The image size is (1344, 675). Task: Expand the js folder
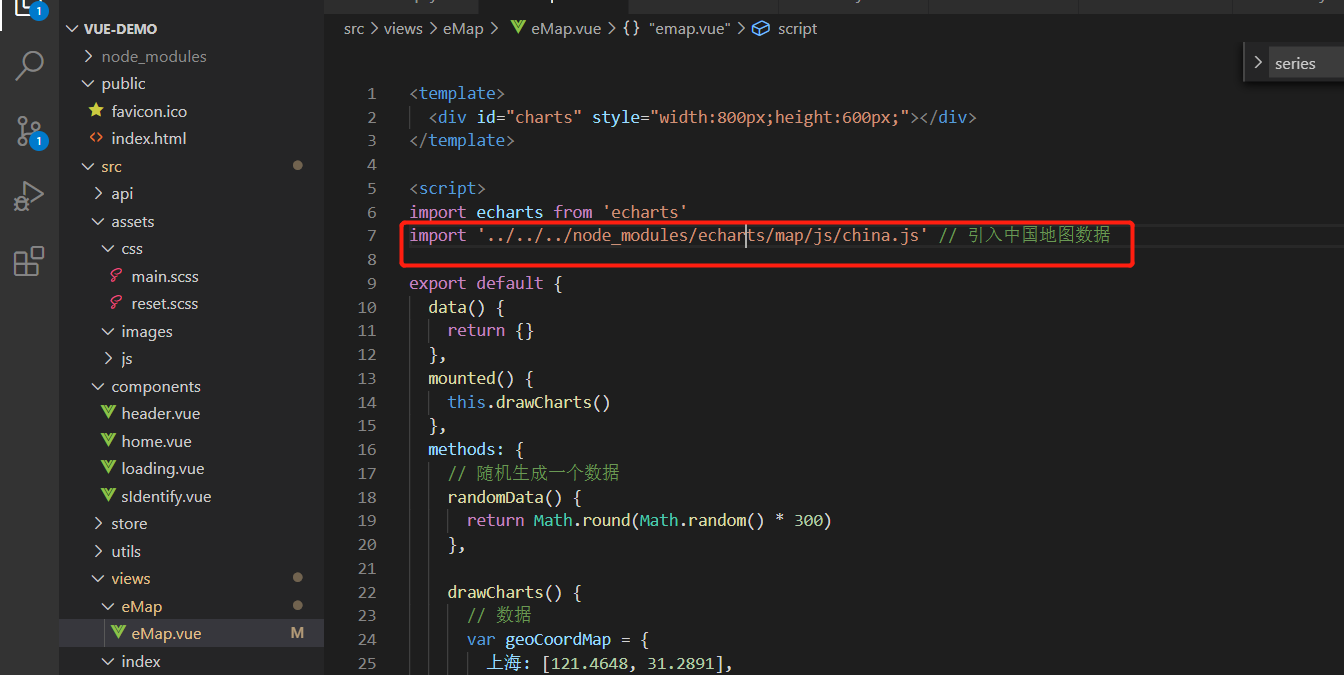[108, 359]
